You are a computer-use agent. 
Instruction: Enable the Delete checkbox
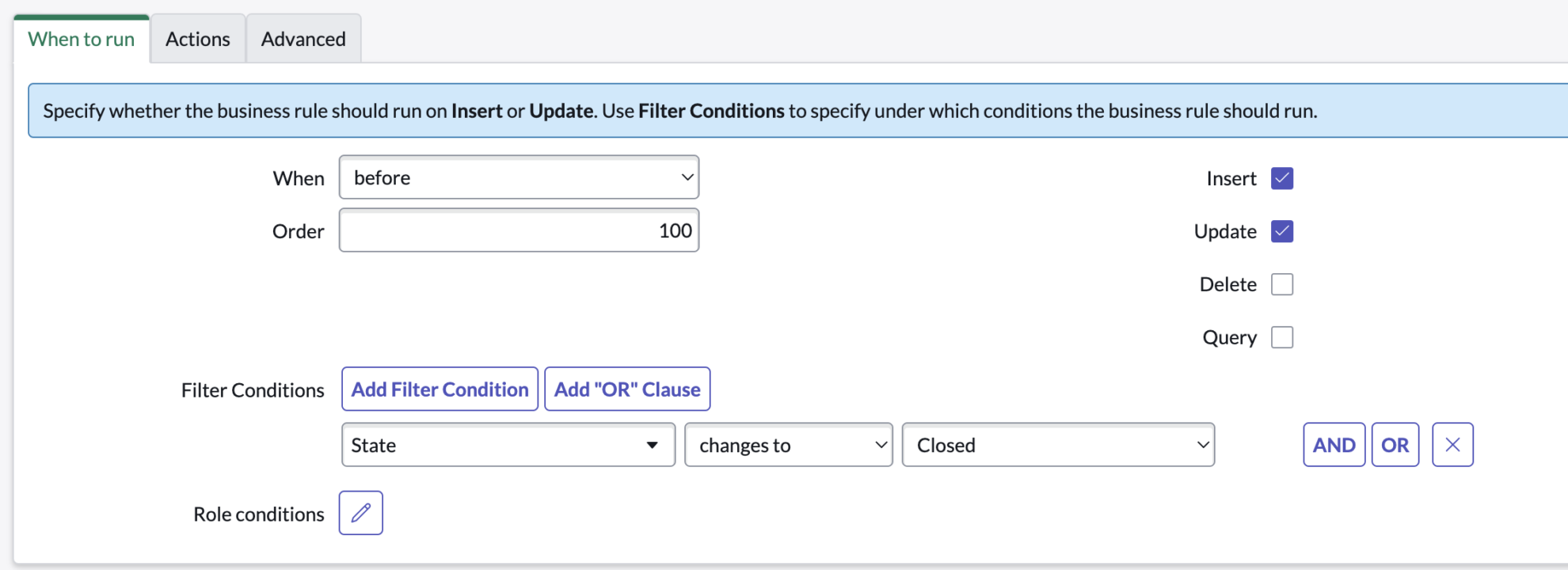(x=1281, y=283)
